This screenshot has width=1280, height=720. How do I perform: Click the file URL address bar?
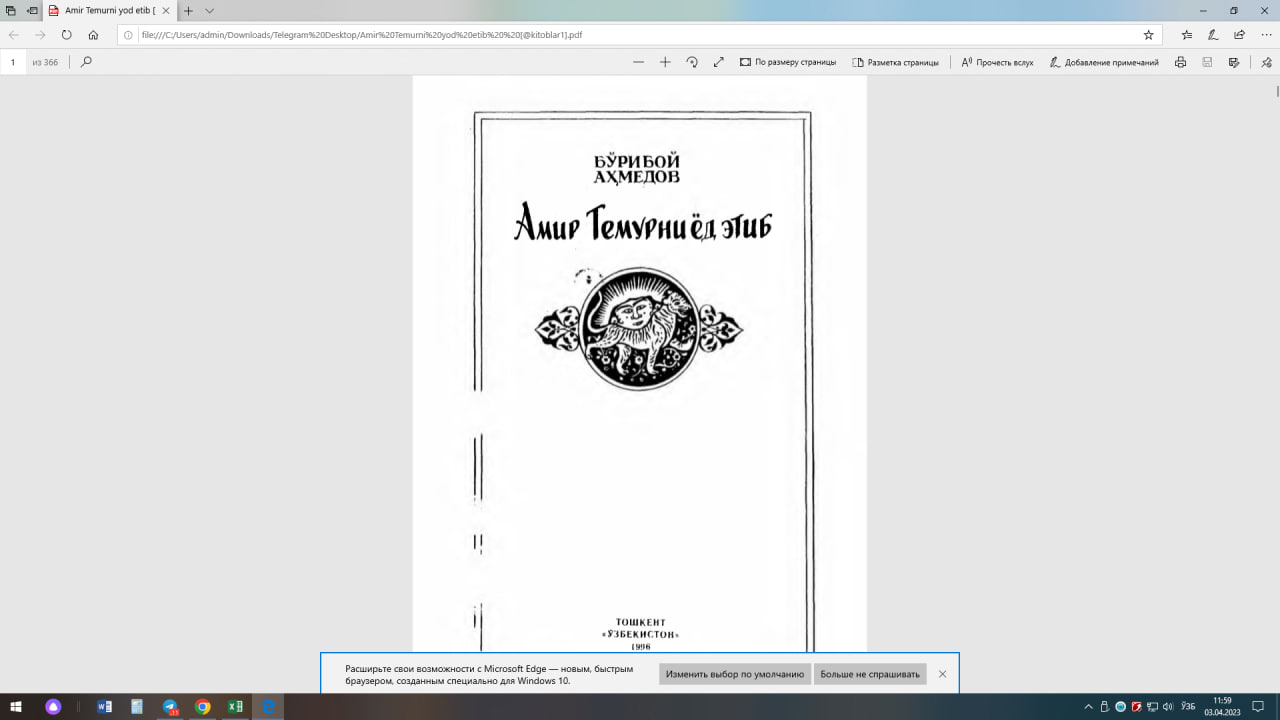(640, 34)
